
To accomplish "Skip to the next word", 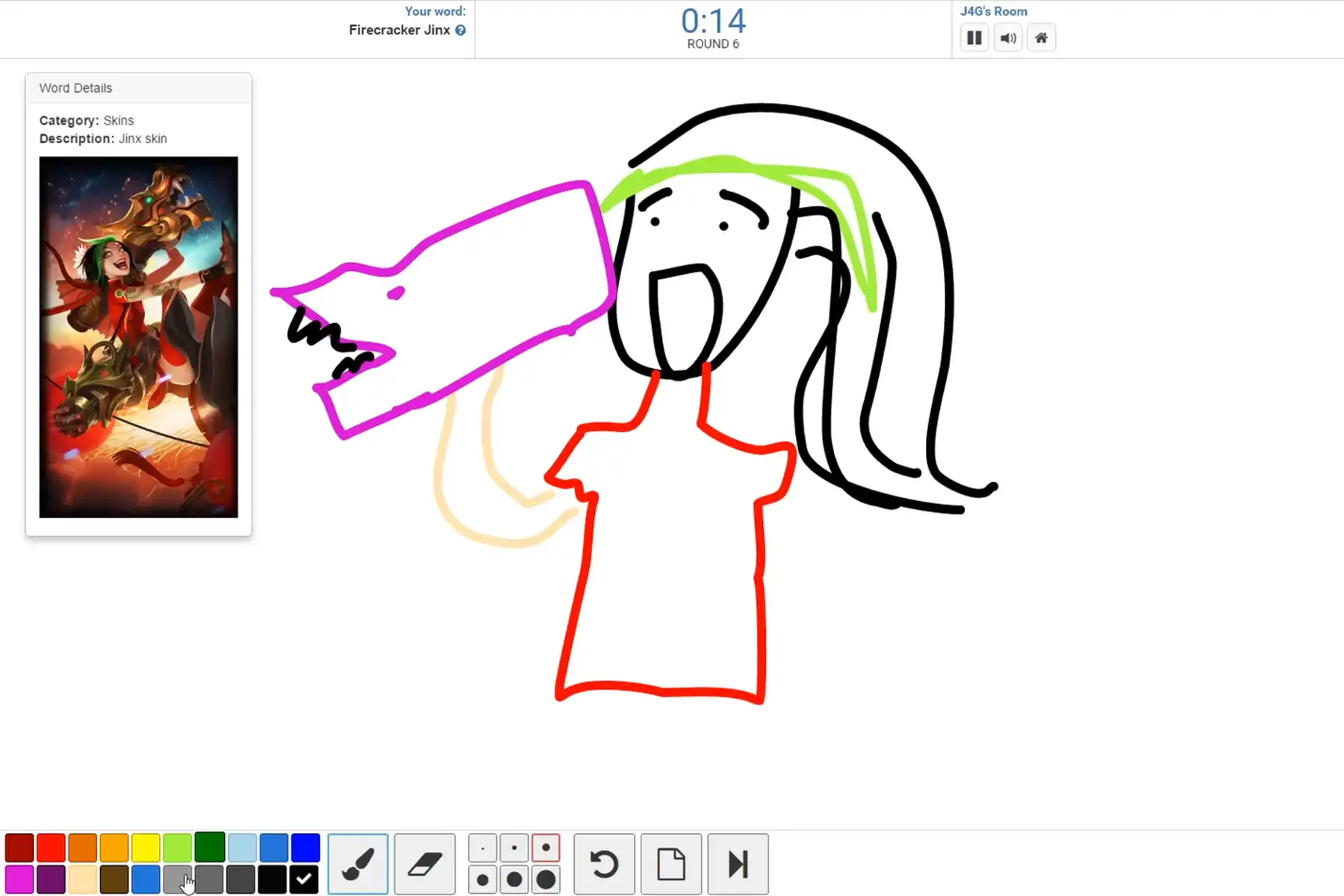I will pyautogui.click(x=738, y=864).
